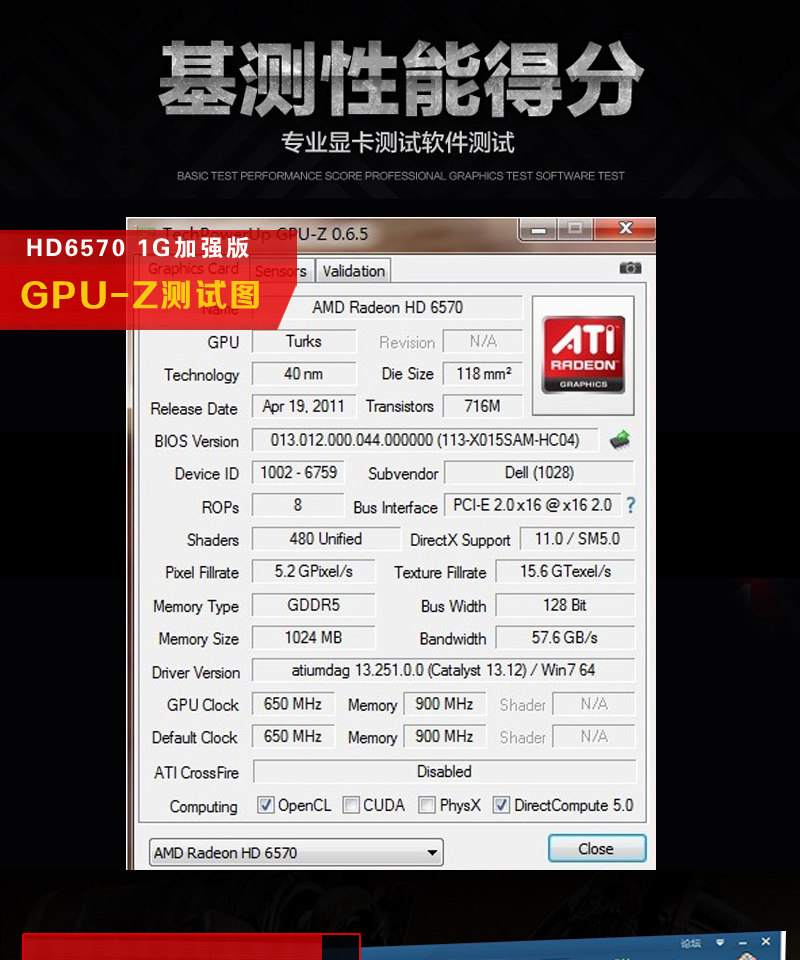The height and width of the screenshot is (960, 800).
Task: Click the GPU Clock row Shader N/A value
Action: pyautogui.click(x=594, y=703)
